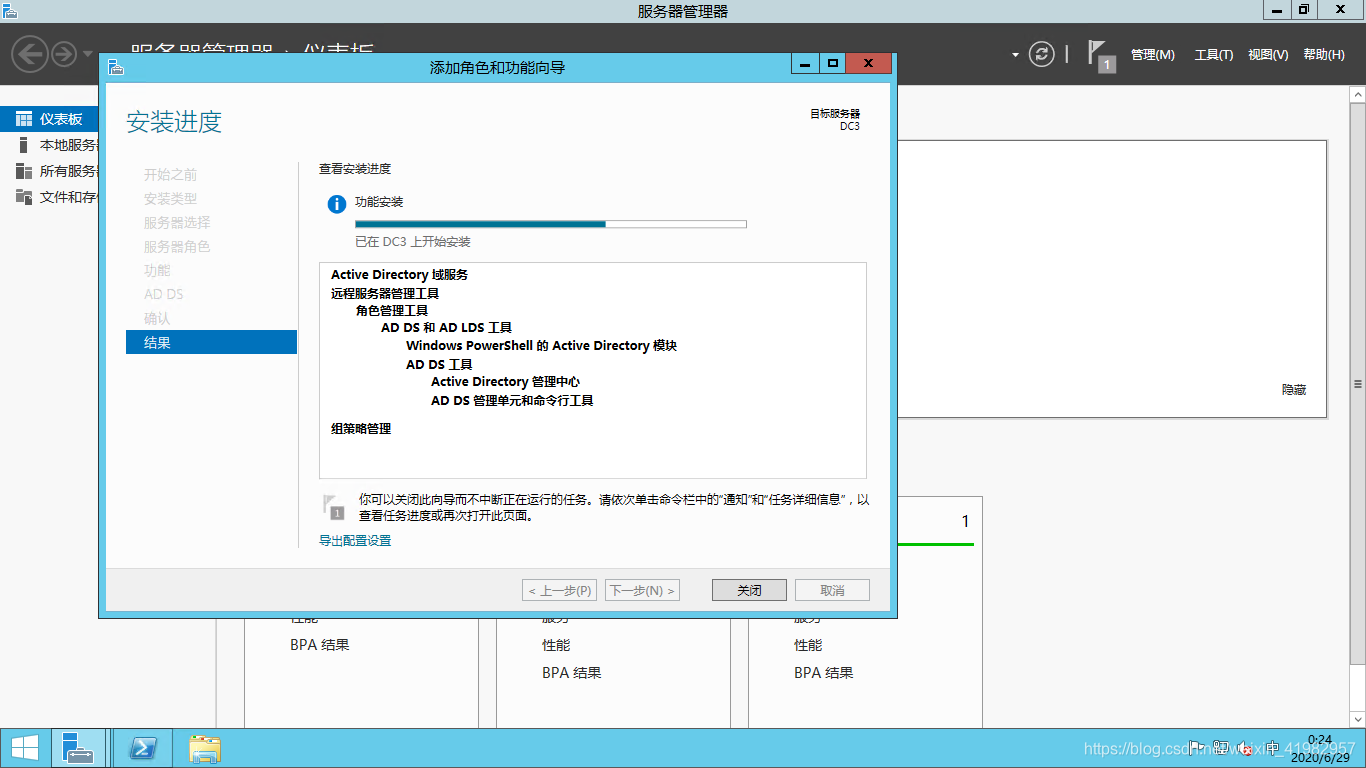The width and height of the screenshot is (1366, 768).
Task: Click the 下一步(N) button
Action: coord(642,590)
